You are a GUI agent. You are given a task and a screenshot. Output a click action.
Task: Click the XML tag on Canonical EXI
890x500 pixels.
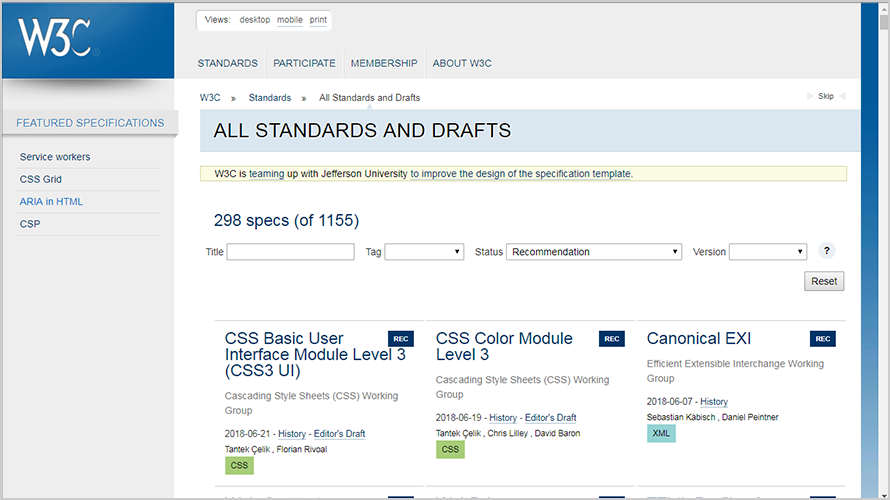(x=661, y=433)
